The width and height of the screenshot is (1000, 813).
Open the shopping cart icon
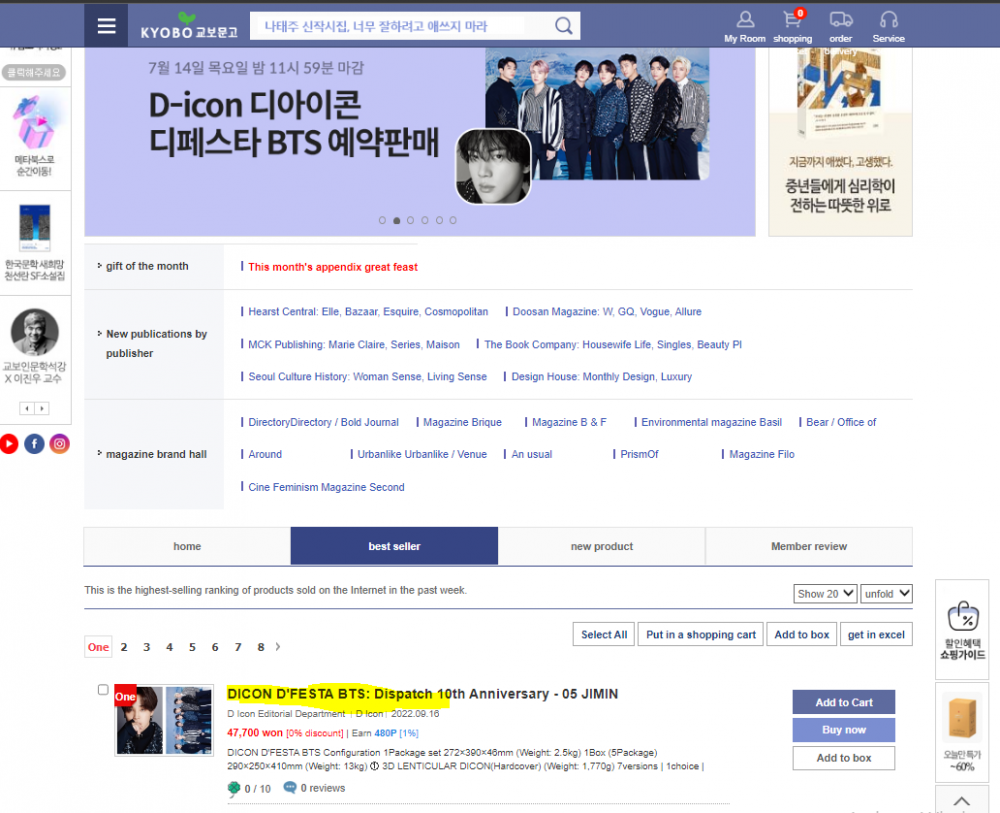[x=793, y=27]
